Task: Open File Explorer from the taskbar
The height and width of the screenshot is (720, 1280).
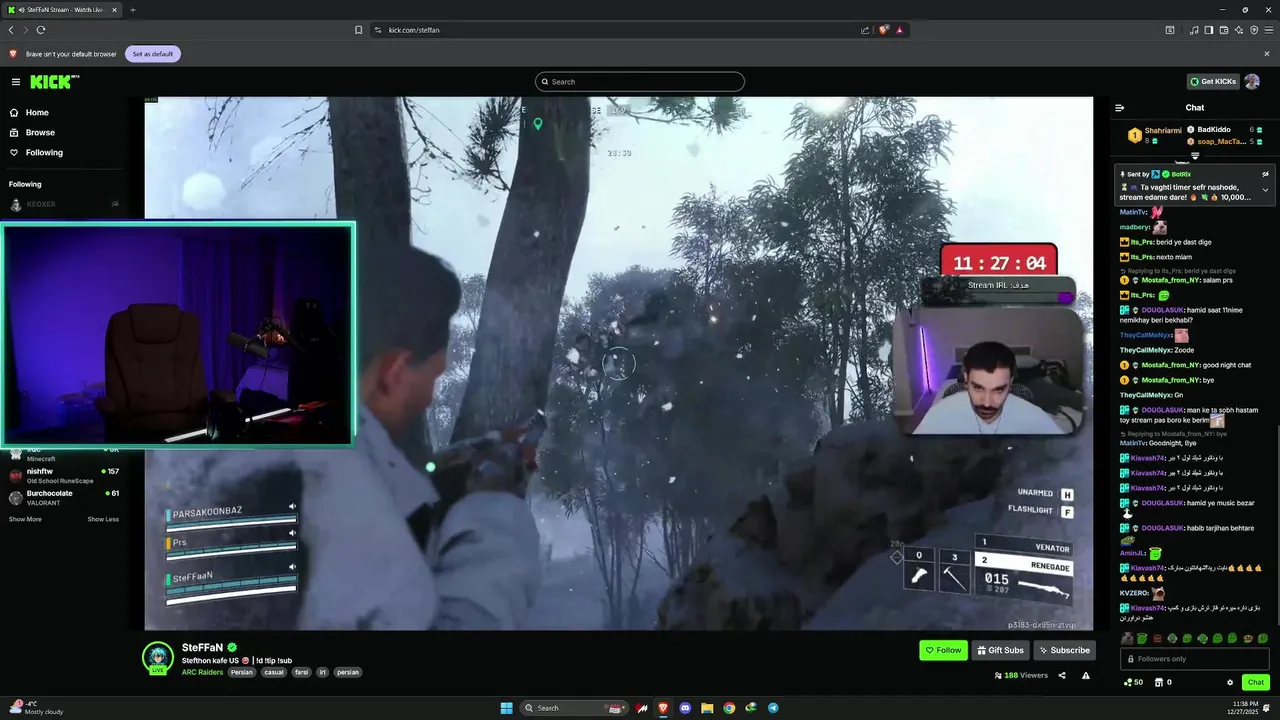Action: click(707, 708)
